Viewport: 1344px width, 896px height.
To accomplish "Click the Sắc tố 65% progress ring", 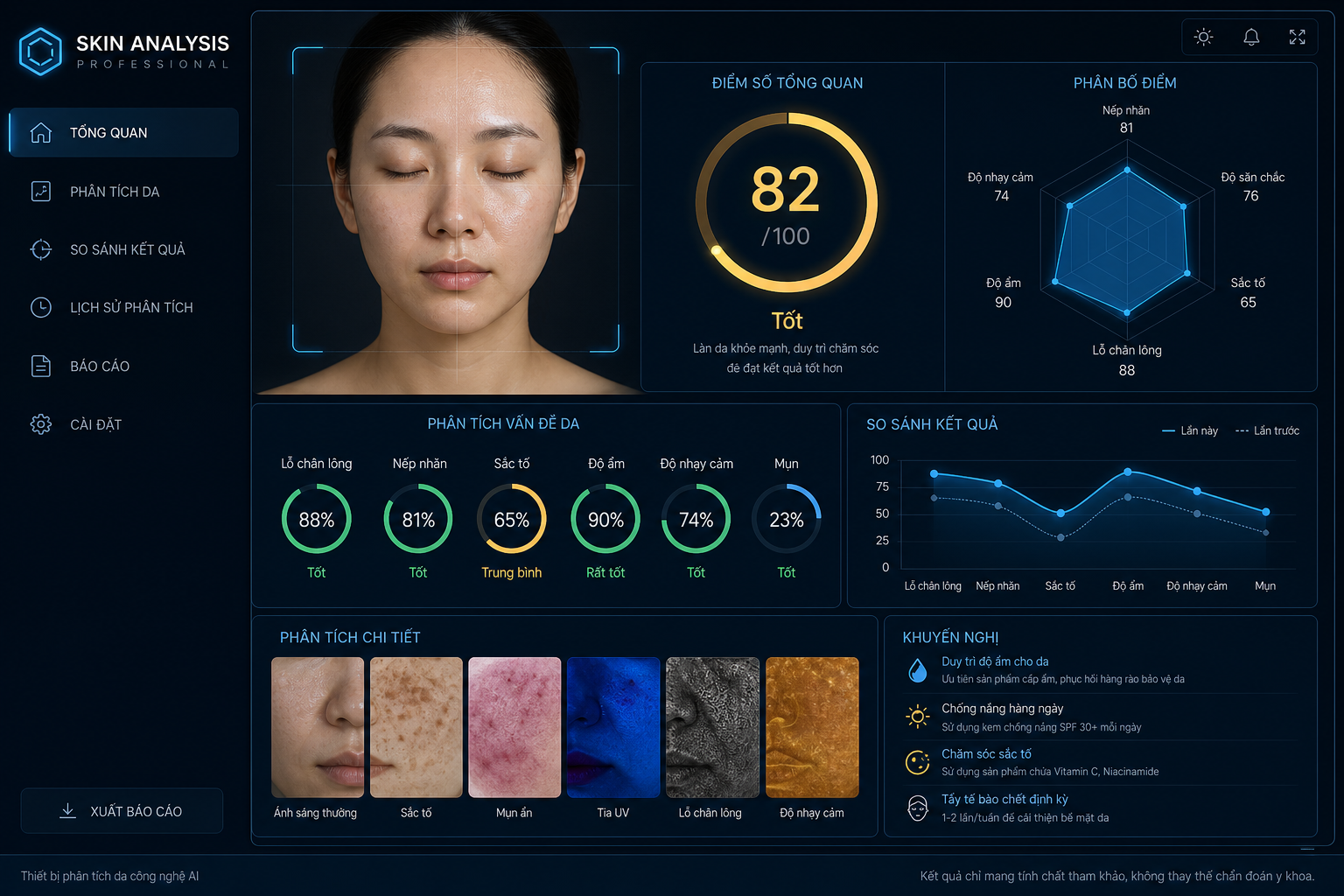I will coord(512,519).
